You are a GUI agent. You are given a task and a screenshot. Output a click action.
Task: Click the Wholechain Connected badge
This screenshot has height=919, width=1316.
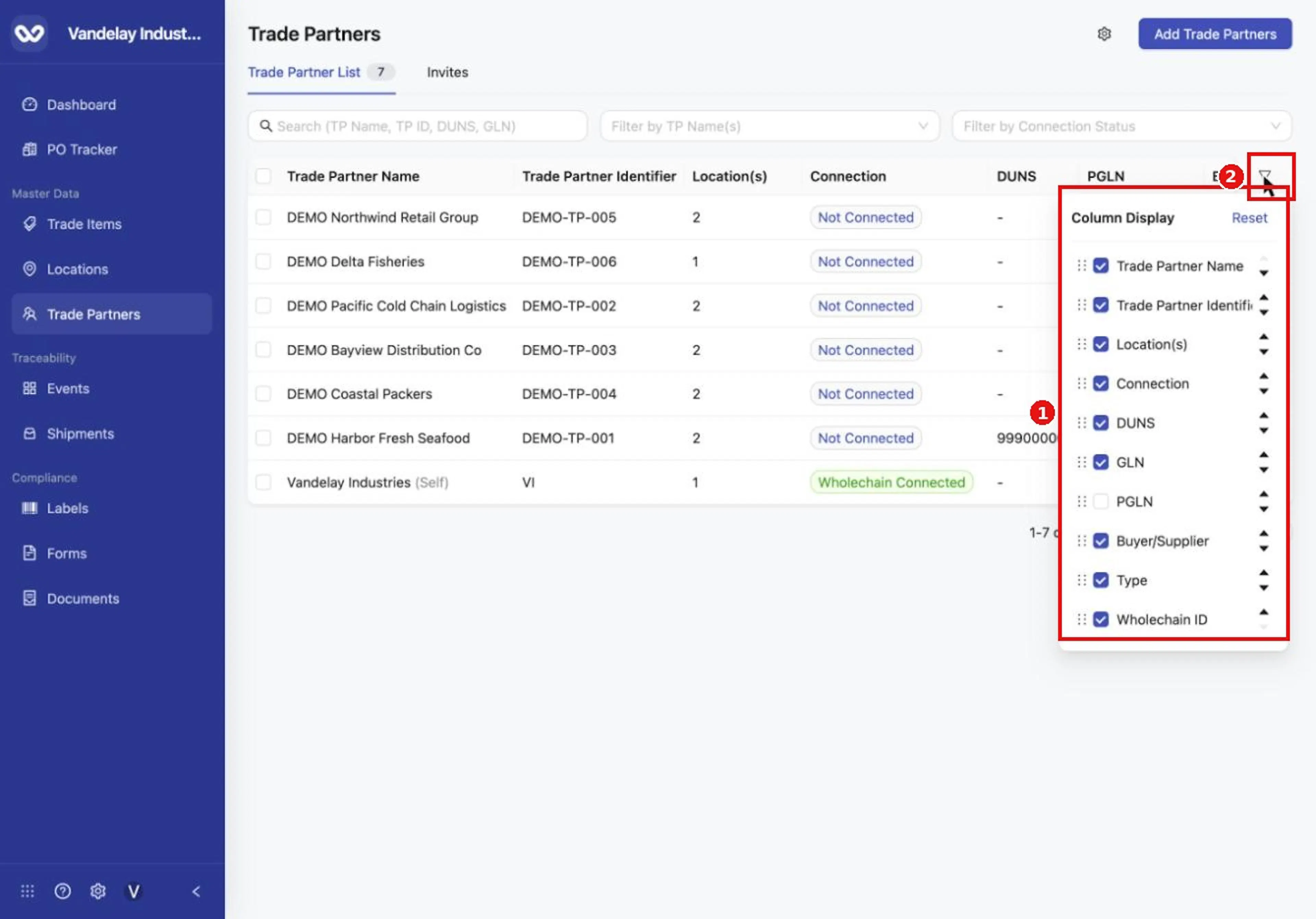(891, 482)
